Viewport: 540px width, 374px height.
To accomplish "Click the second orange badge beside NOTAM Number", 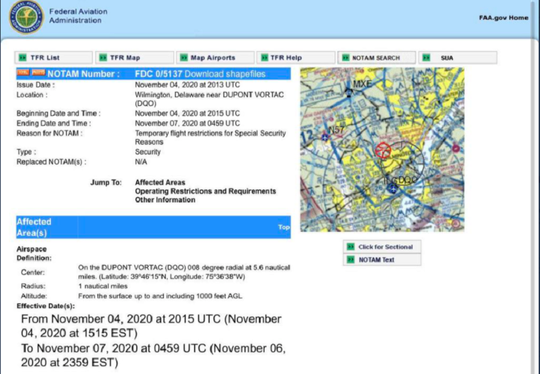I will [x=38, y=72].
